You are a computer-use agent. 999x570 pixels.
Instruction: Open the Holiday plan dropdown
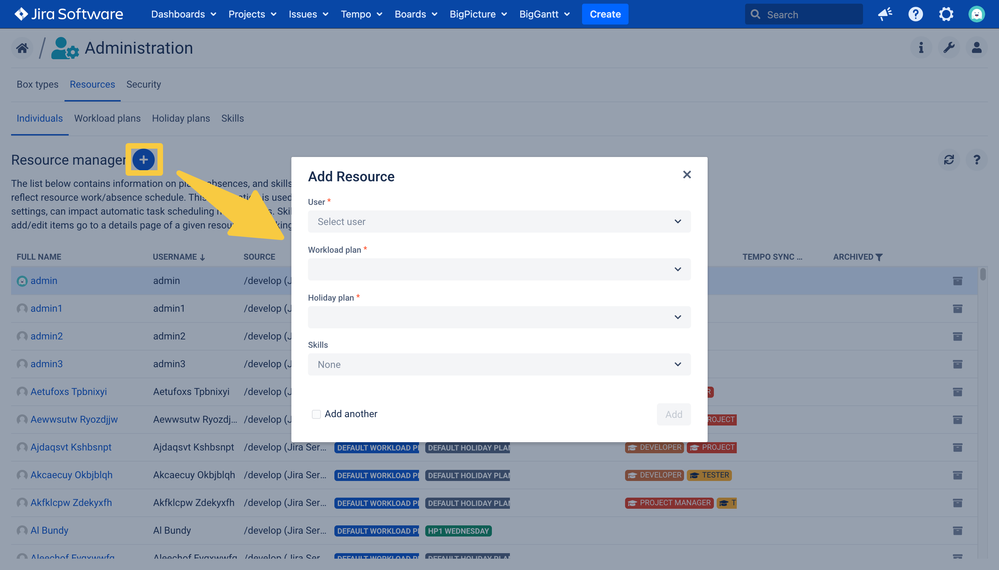(x=499, y=317)
